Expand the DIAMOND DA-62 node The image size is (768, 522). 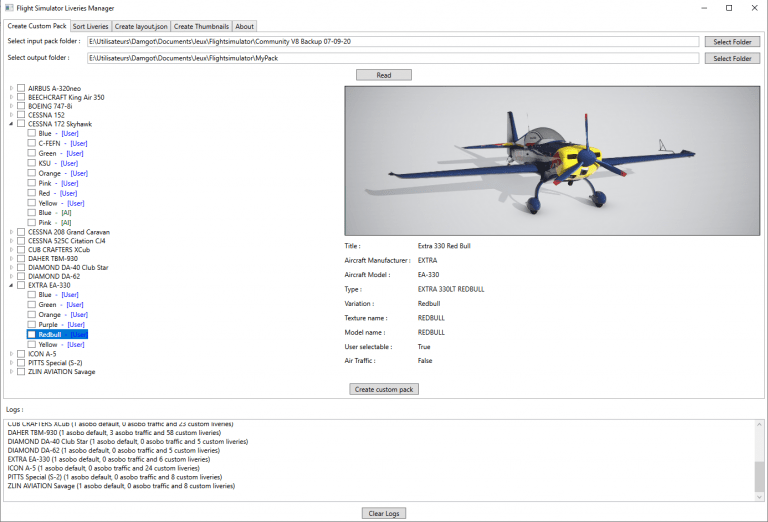tap(11, 276)
